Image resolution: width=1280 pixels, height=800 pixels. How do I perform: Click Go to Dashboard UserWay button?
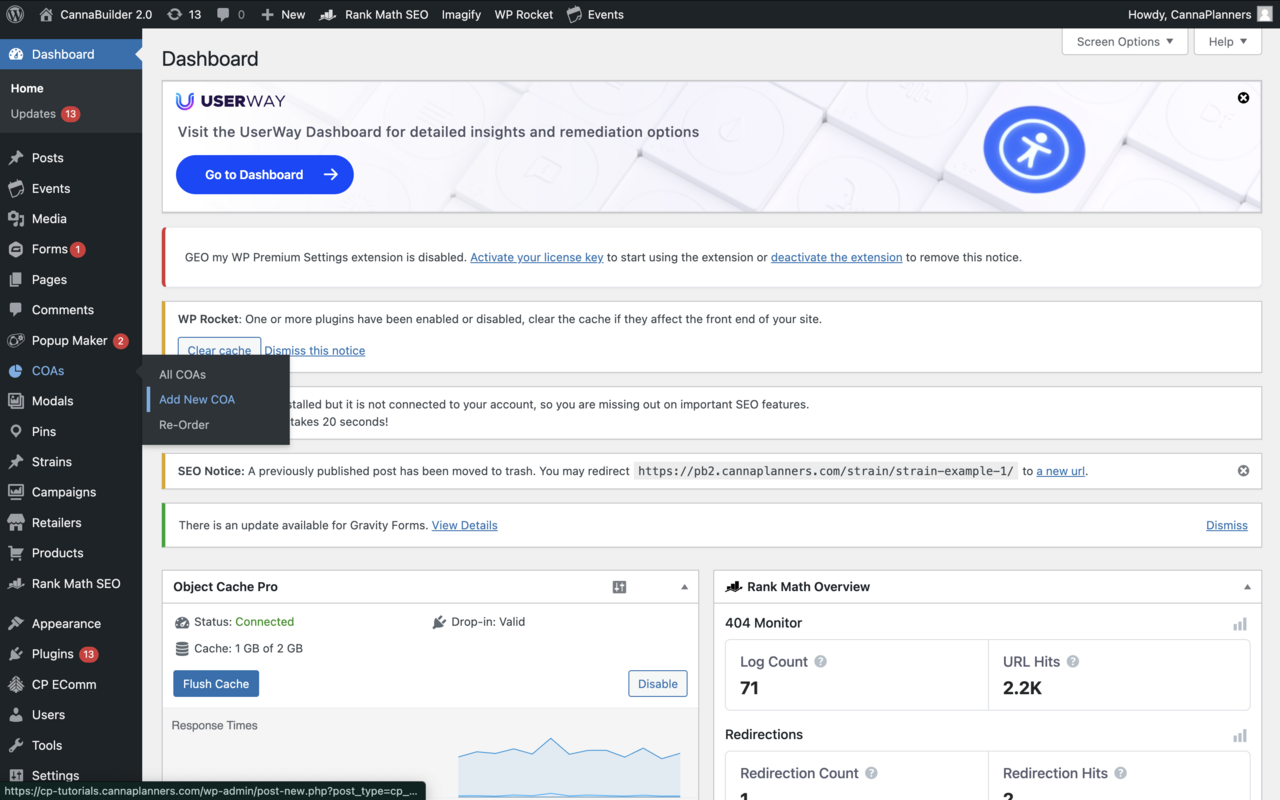click(265, 174)
